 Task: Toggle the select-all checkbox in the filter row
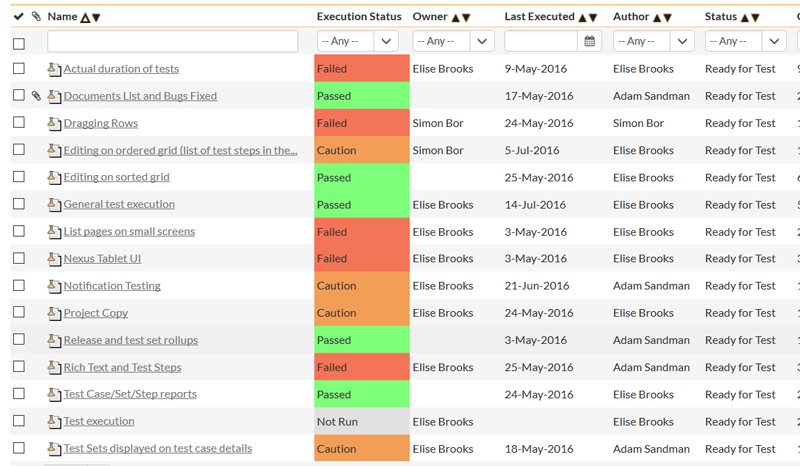click(19, 43)
